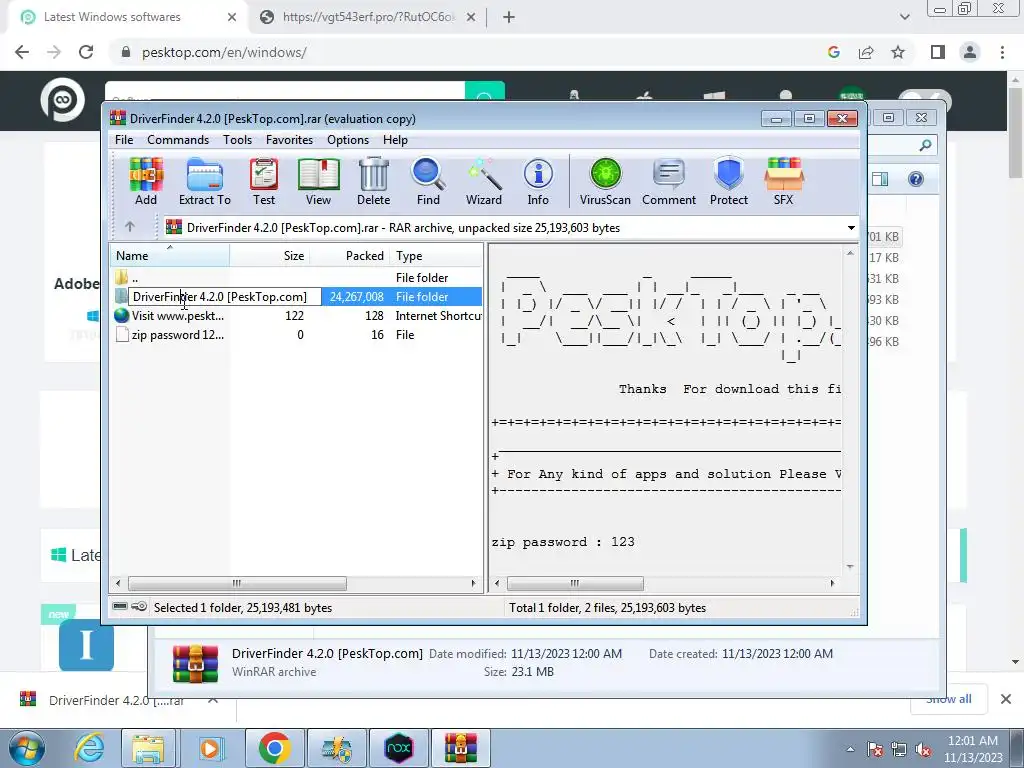
Task: Bookmark this page with the star icon
Action: pos(898,52)
